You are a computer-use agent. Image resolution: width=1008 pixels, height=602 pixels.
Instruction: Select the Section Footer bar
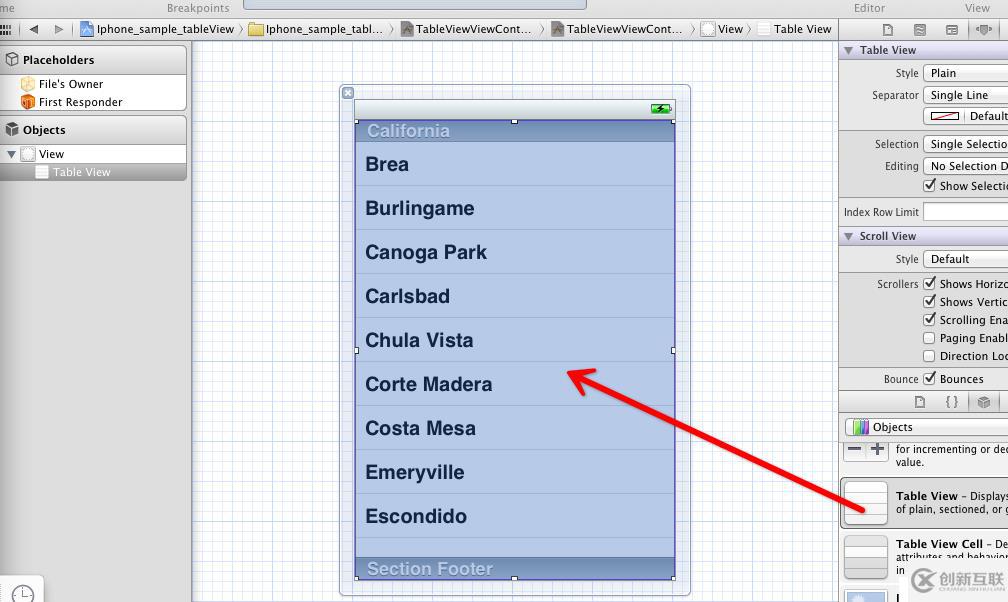515,569
